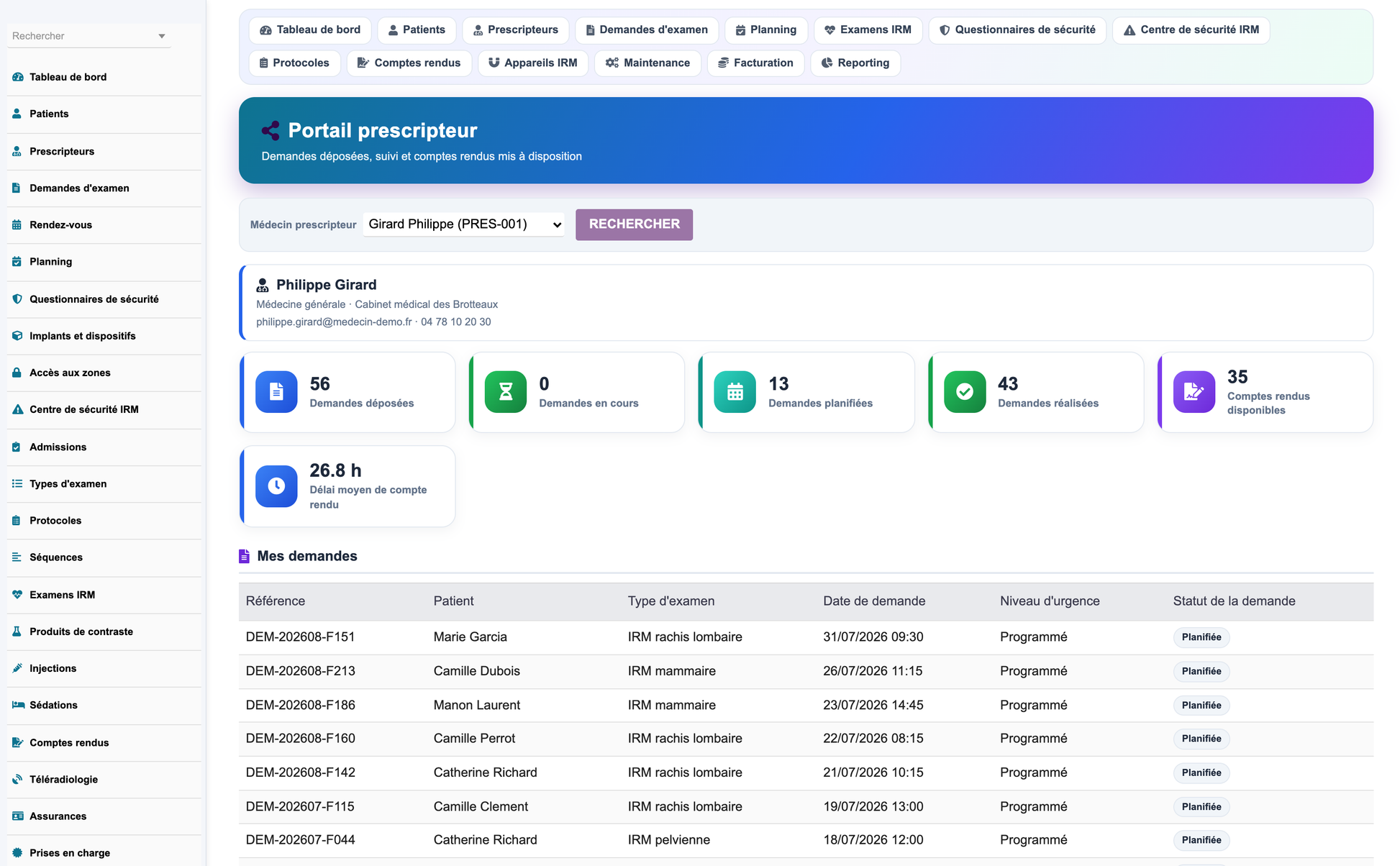Click the Téléradiologie sidebar satellite icon
The width and height of the screenshot is (1400, 866).
point(17,779)
